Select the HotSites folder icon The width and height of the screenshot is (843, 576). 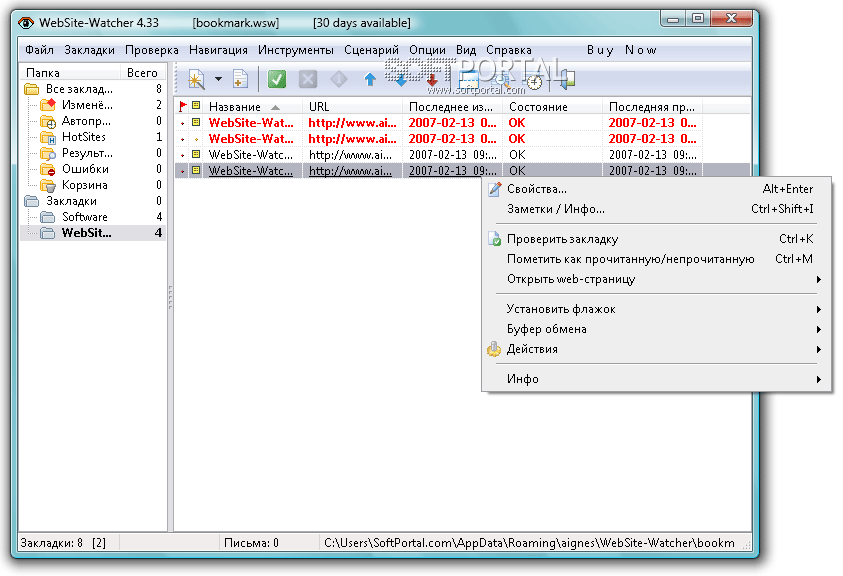48,137
